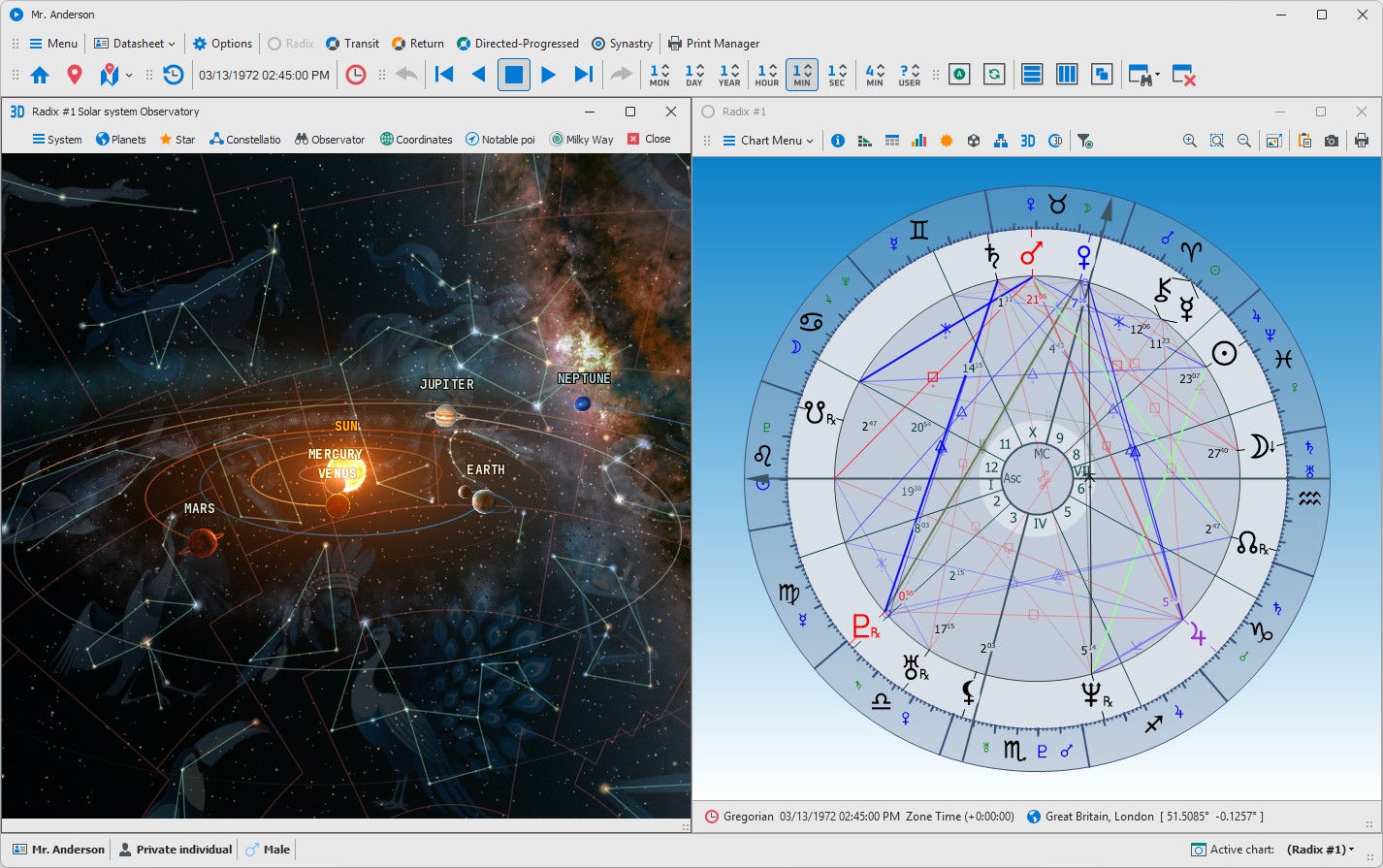Toggle the 1 MIN time step
Image resolution: width=1383 pixels, height=868 pixels.
802,75
